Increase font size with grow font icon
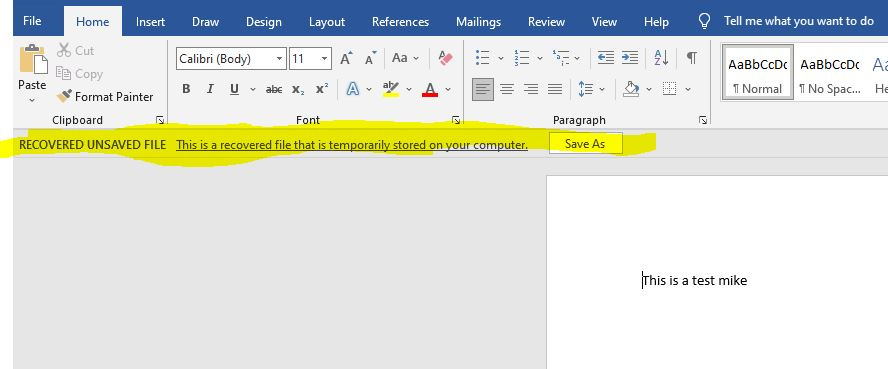Screen dimensions: 888x369 pos(346,58)
